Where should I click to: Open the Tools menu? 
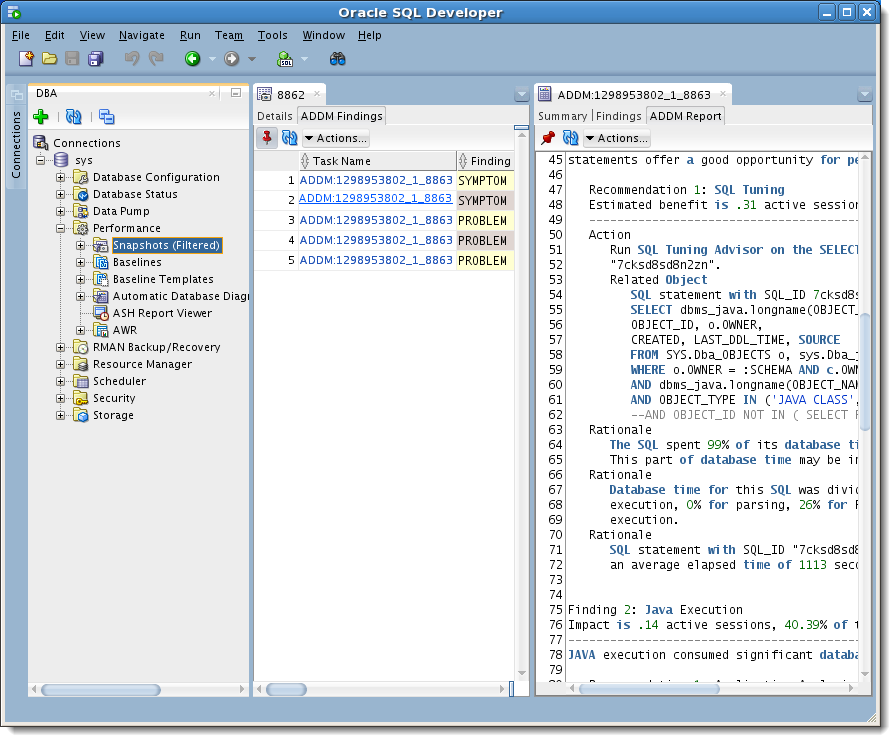272,35
